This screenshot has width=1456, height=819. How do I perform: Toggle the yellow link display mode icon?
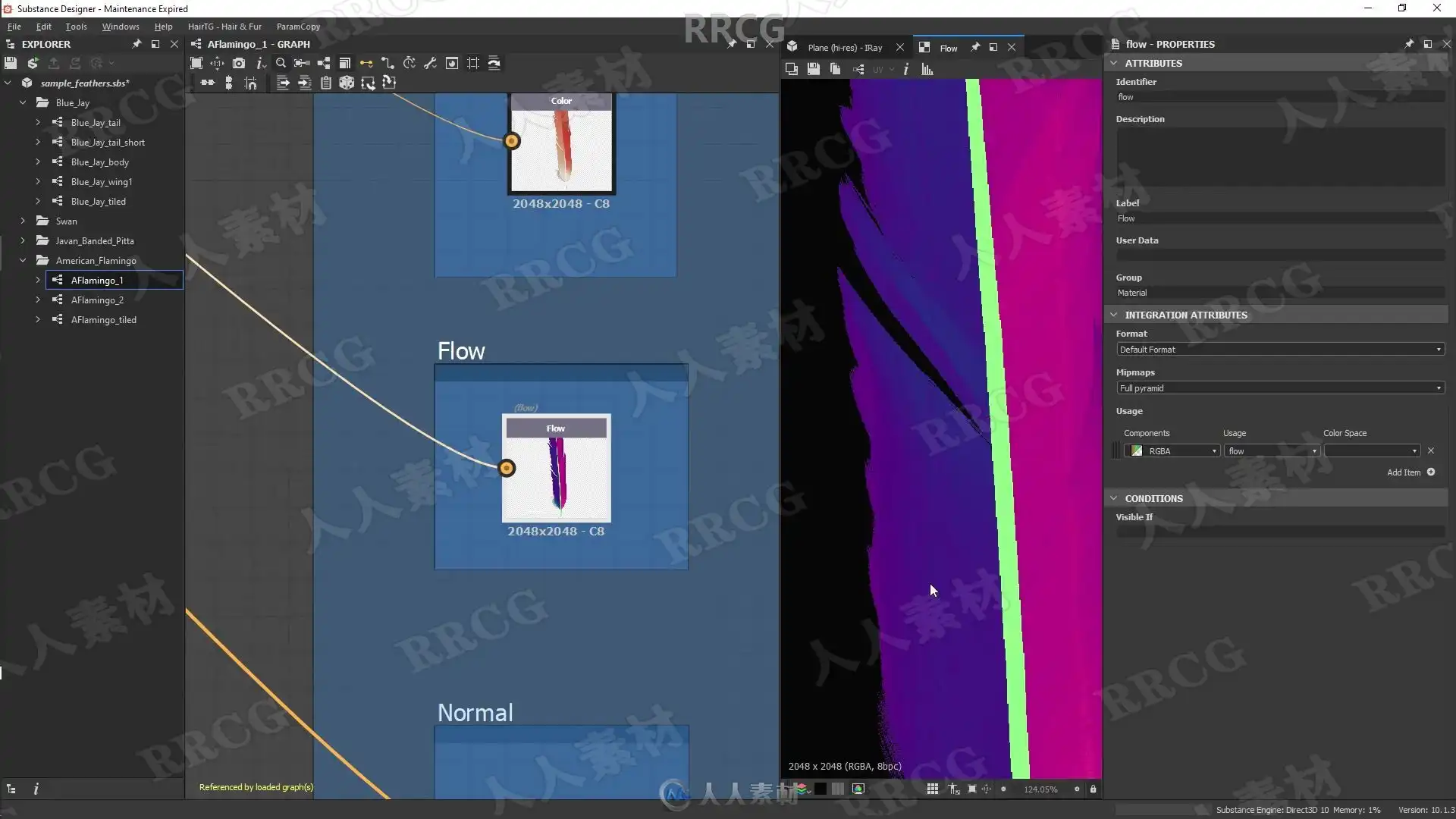click(366, 64)
